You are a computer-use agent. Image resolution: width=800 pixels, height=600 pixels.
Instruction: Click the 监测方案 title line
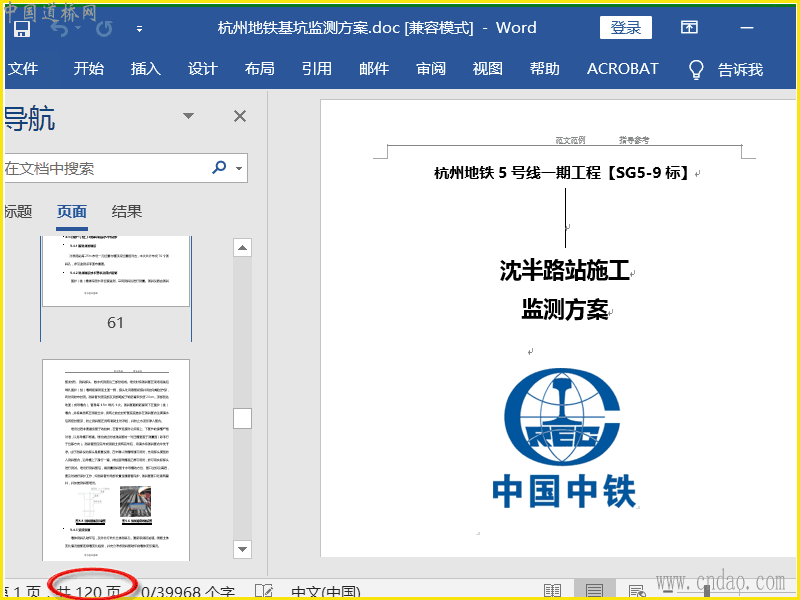pyautogui.click(x=564, y=309)
